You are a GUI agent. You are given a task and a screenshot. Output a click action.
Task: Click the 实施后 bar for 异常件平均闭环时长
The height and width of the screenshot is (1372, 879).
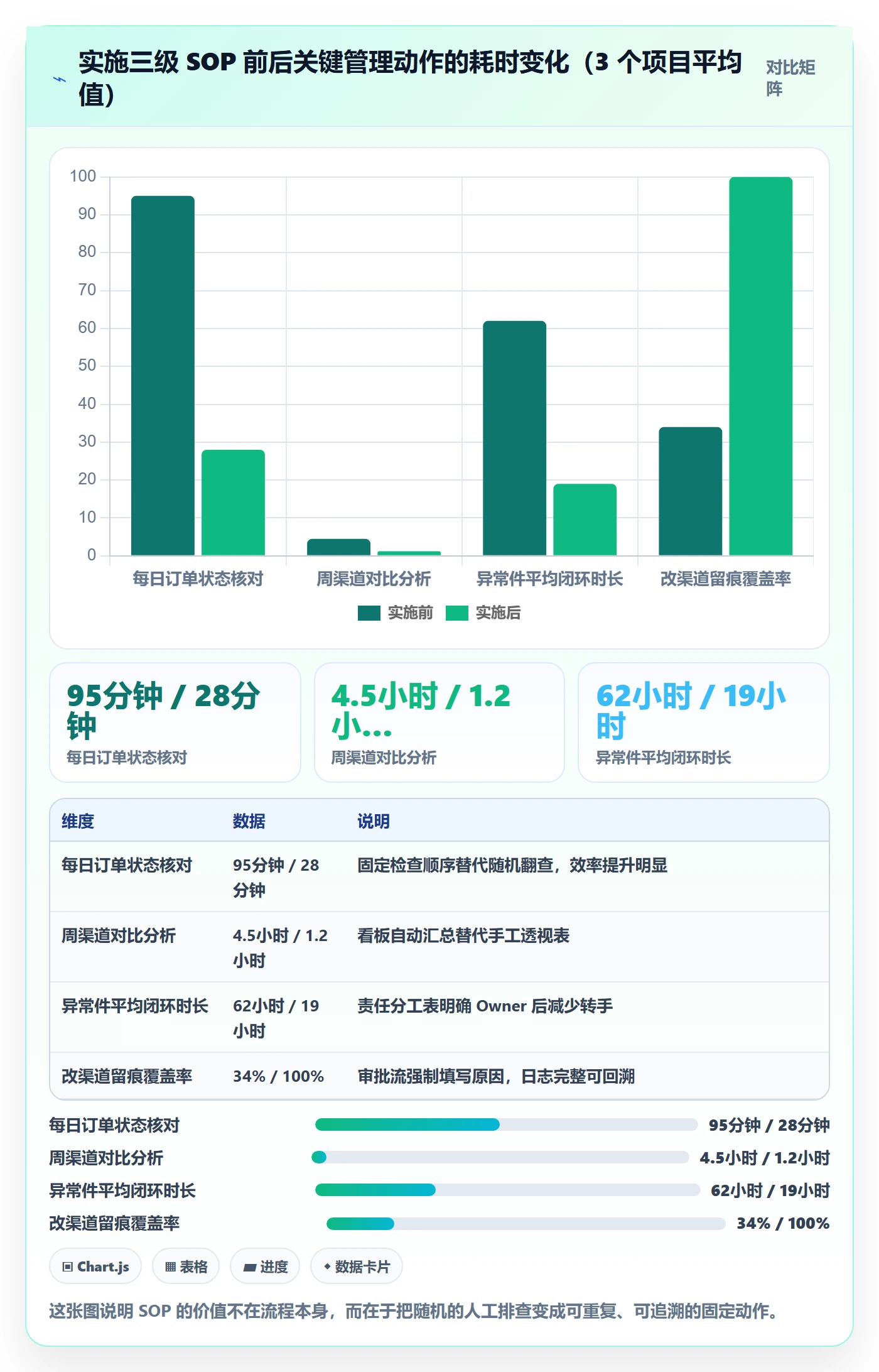pos(585,520)
